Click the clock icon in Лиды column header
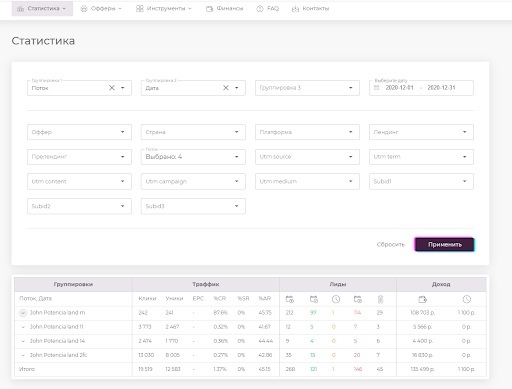Image resolution: width=512 pixels, height=389 pixels. point(336,299)
